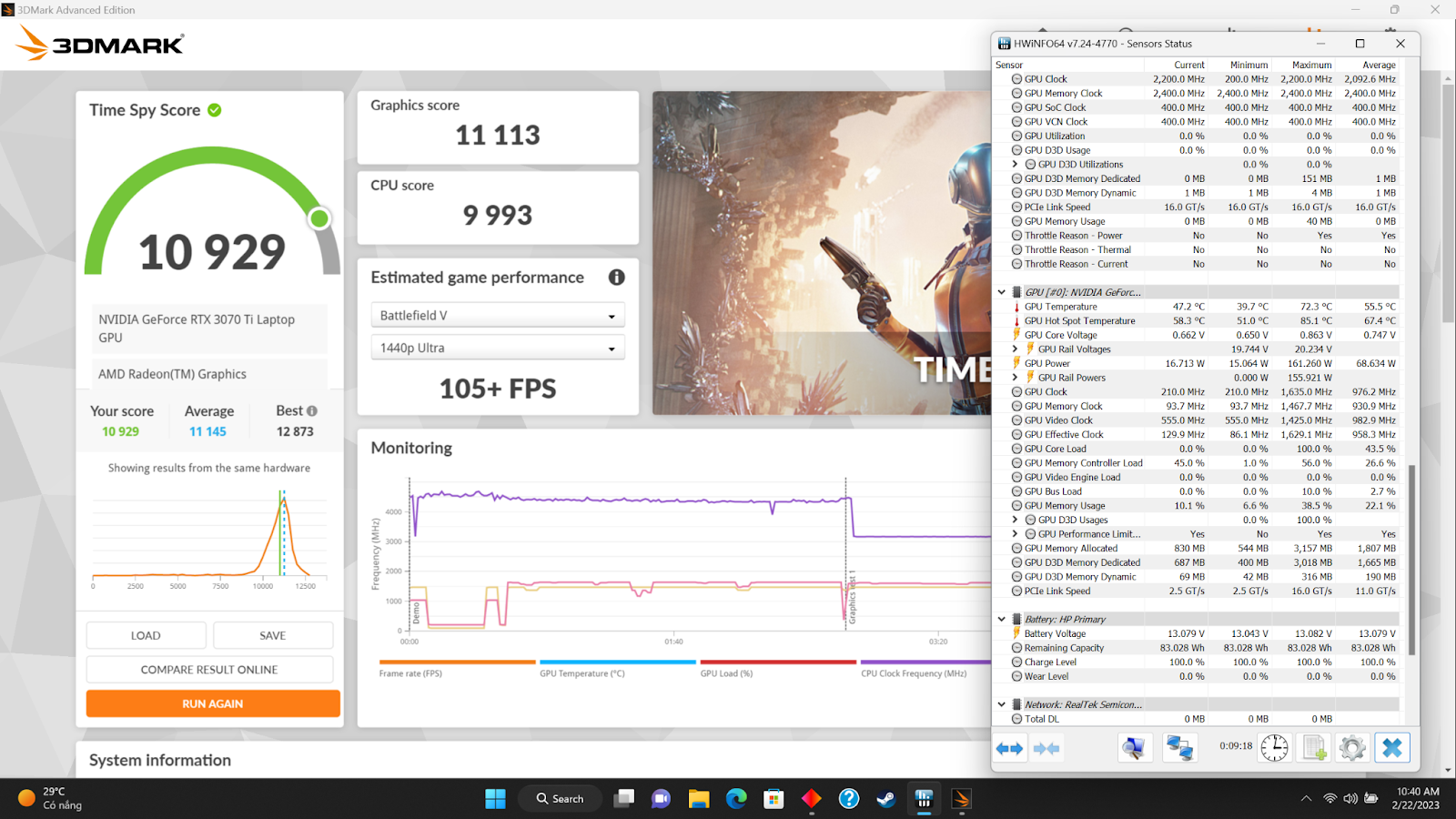This screenshot has width=1456, height=819.
Task: Click taskbar Search box
Action: pyautogui.click(x=560, y=798)
